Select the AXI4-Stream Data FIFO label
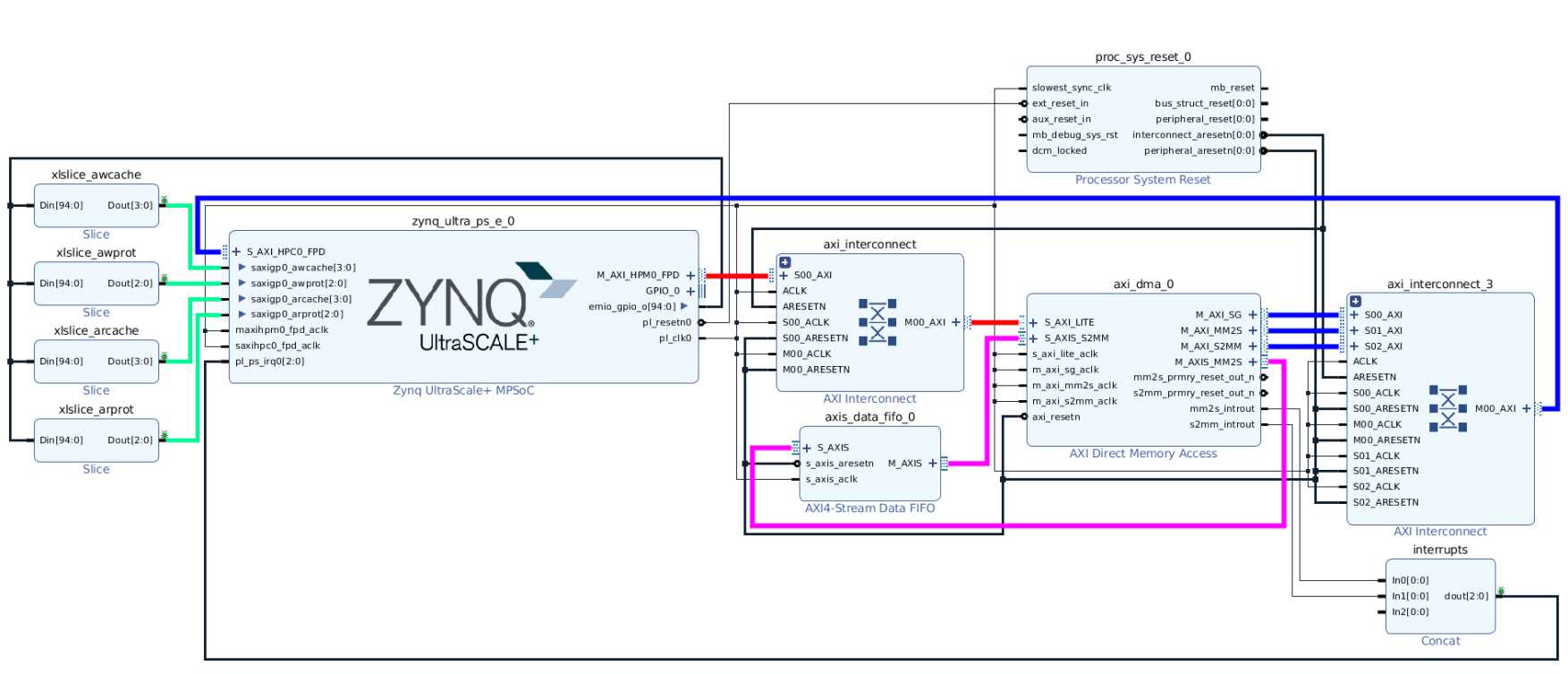This screenshot has height=674, width=1568. pos(869,508)
